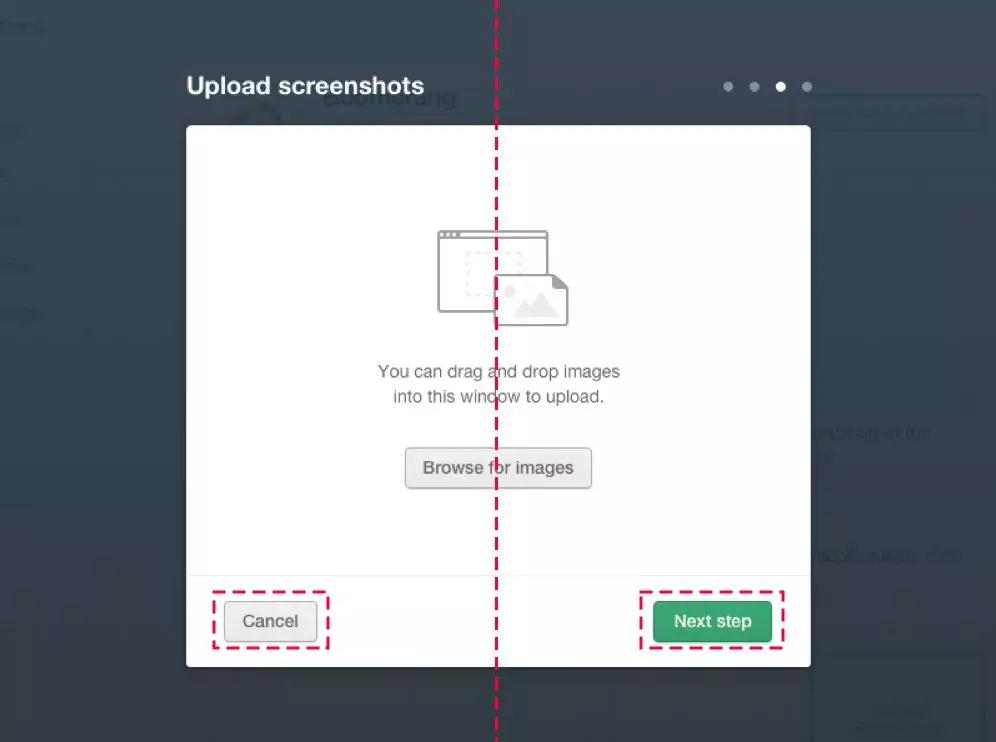996x742 pixels.
Task: Click the 'into this window to upload' text line
Action: [499, 396]
